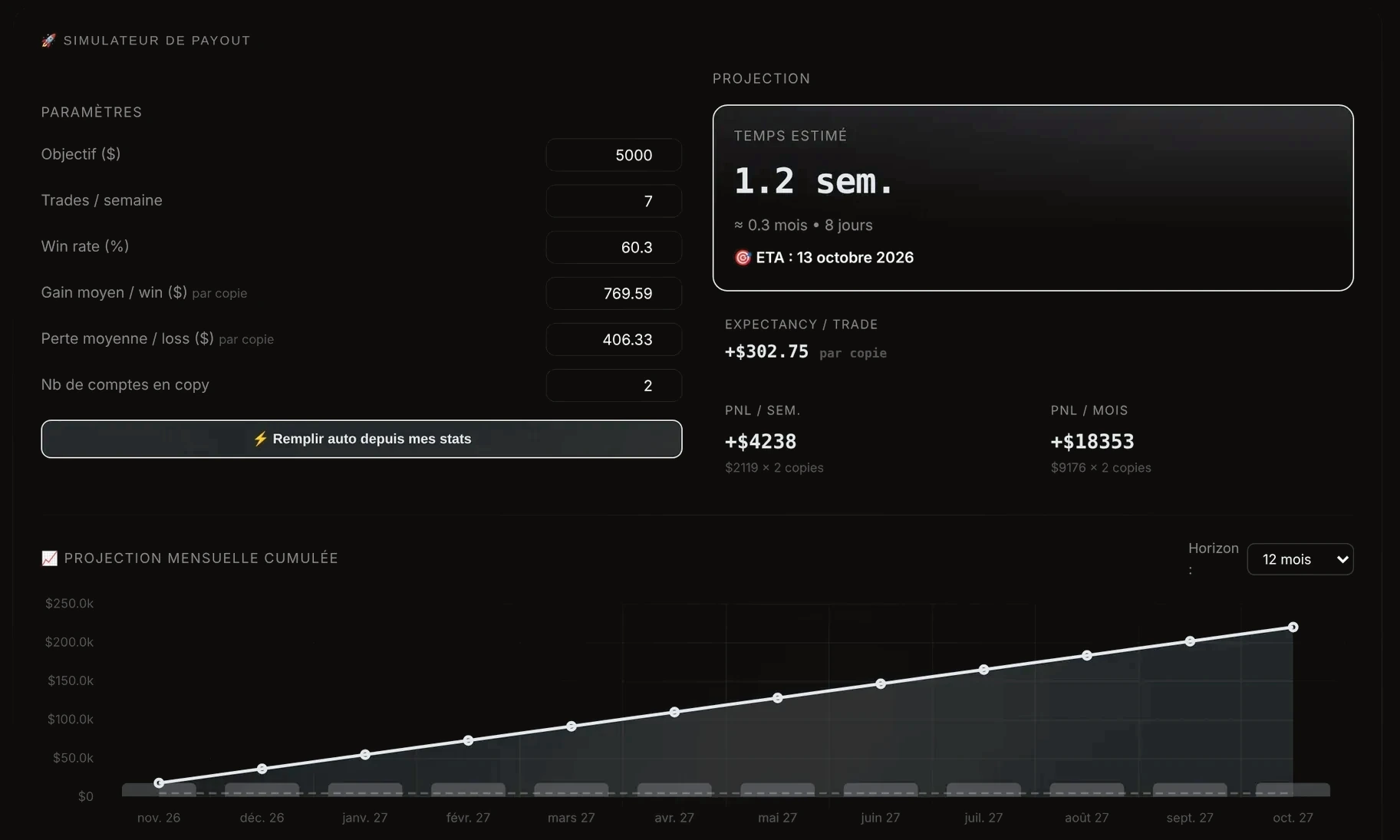1400x840 pixels.
Task: Click the sept. 27 chart data point
Action: click(x=1191, y=641)
